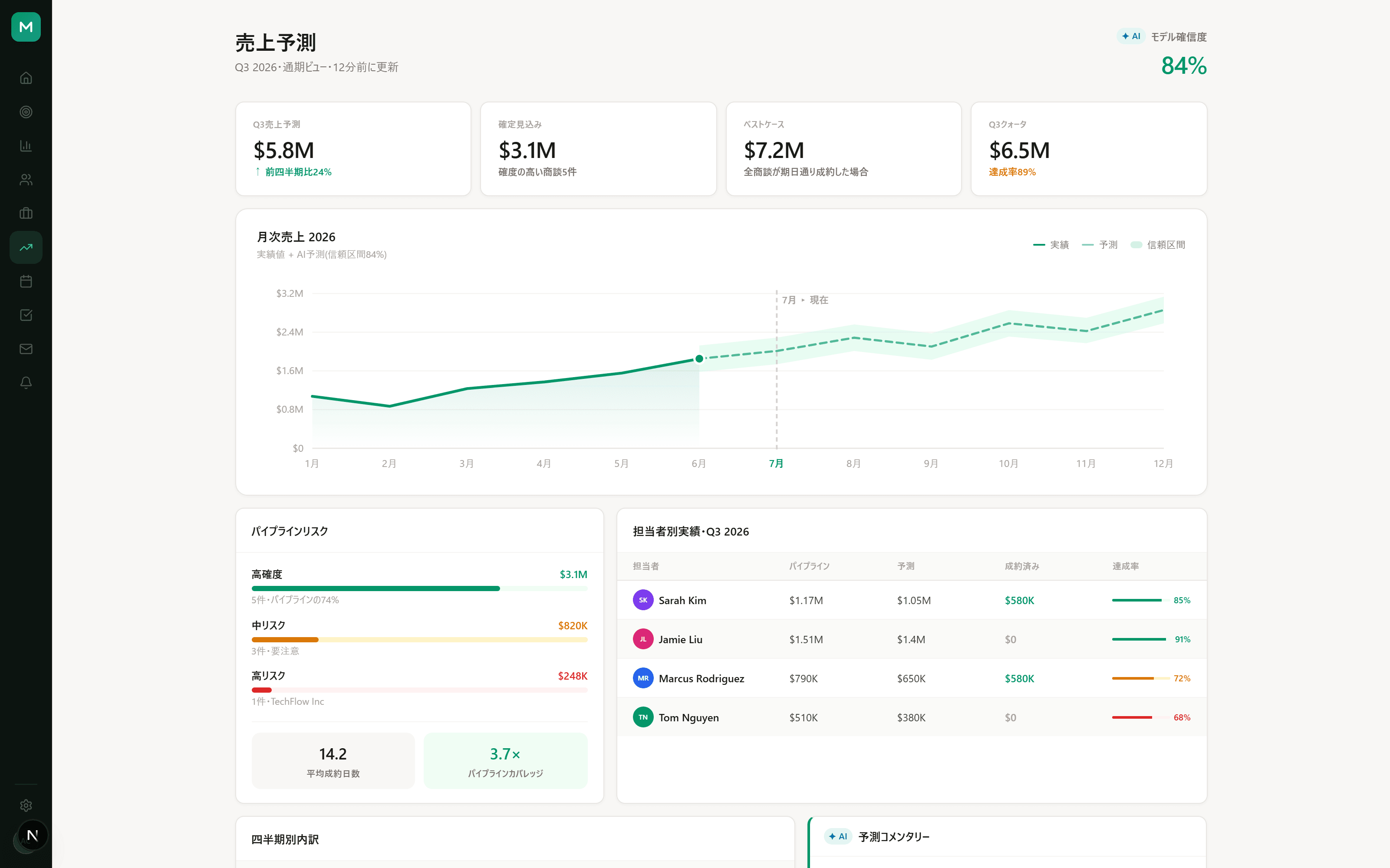Open the contacts people icon in sidebar

click(x=26, y=180)
